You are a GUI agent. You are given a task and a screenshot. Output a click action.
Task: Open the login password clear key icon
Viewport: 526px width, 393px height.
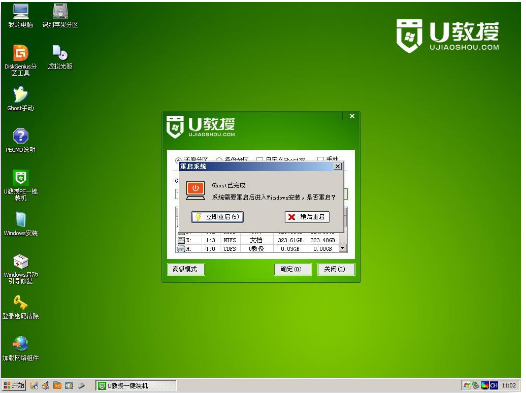20,307
